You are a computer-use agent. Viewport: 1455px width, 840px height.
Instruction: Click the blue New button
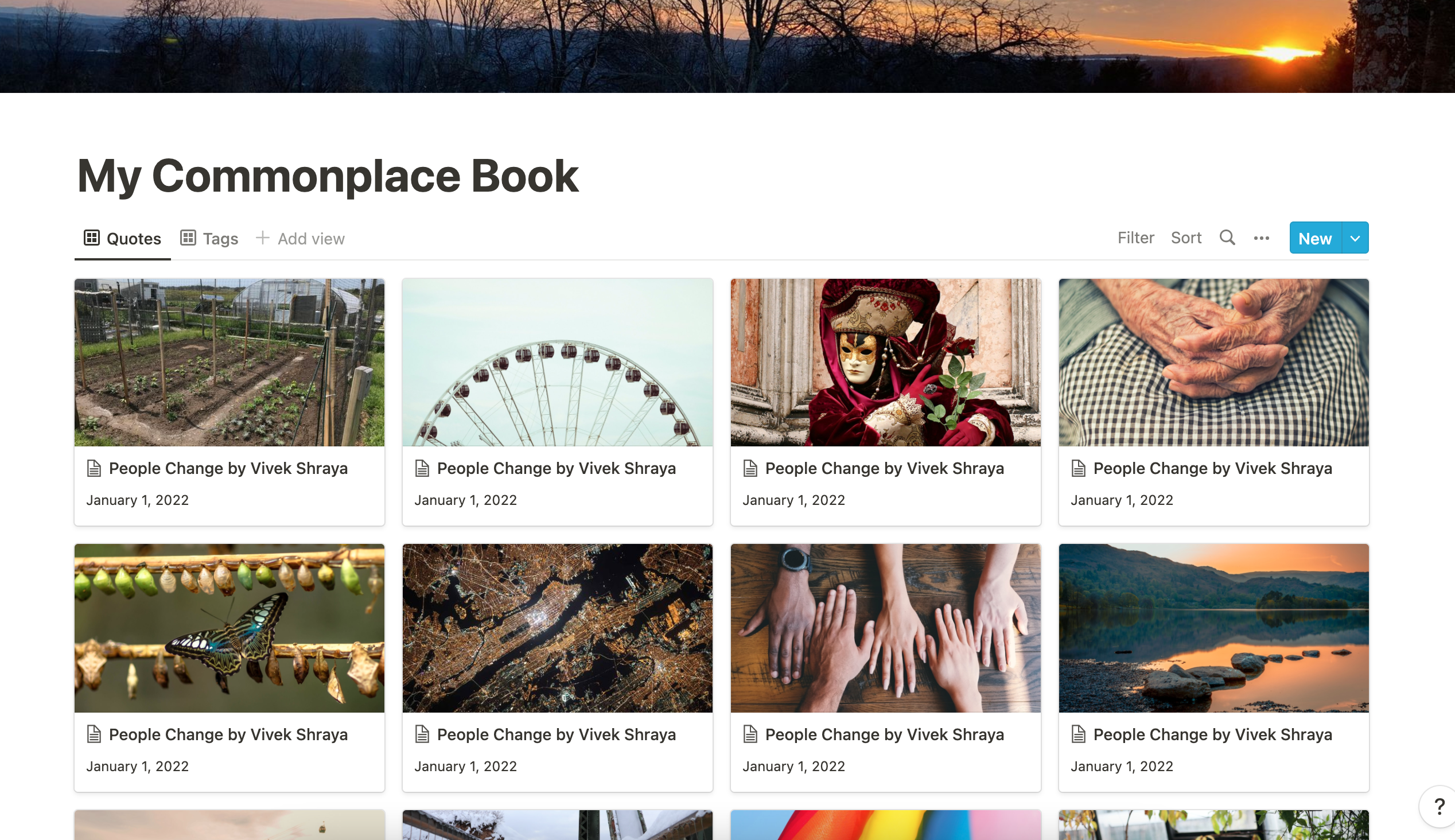point(1315,238)
